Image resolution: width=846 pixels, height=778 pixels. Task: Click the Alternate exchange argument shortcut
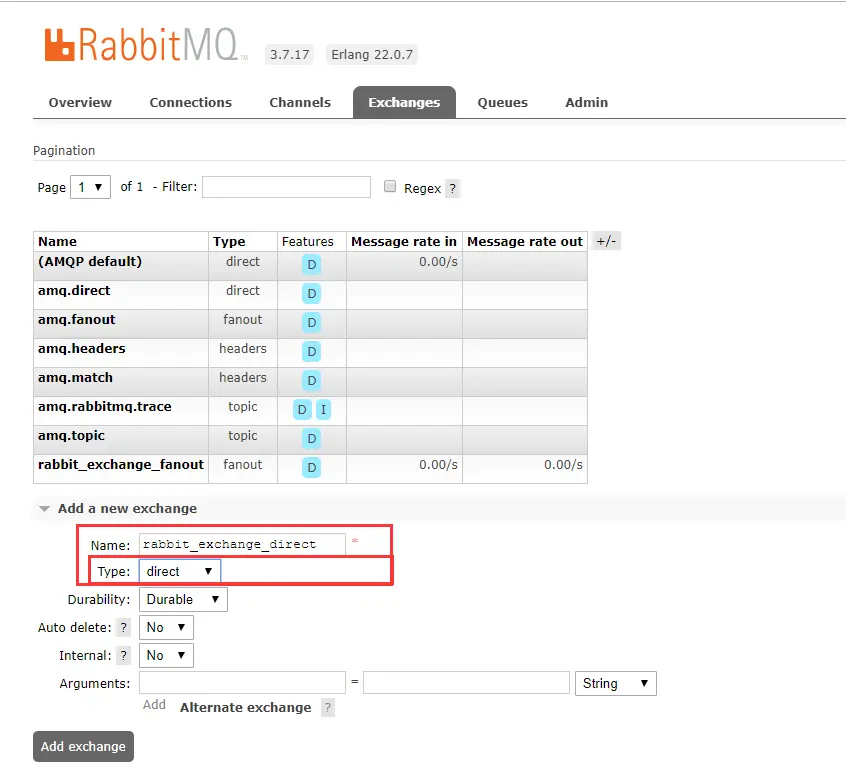click(245, 707)
